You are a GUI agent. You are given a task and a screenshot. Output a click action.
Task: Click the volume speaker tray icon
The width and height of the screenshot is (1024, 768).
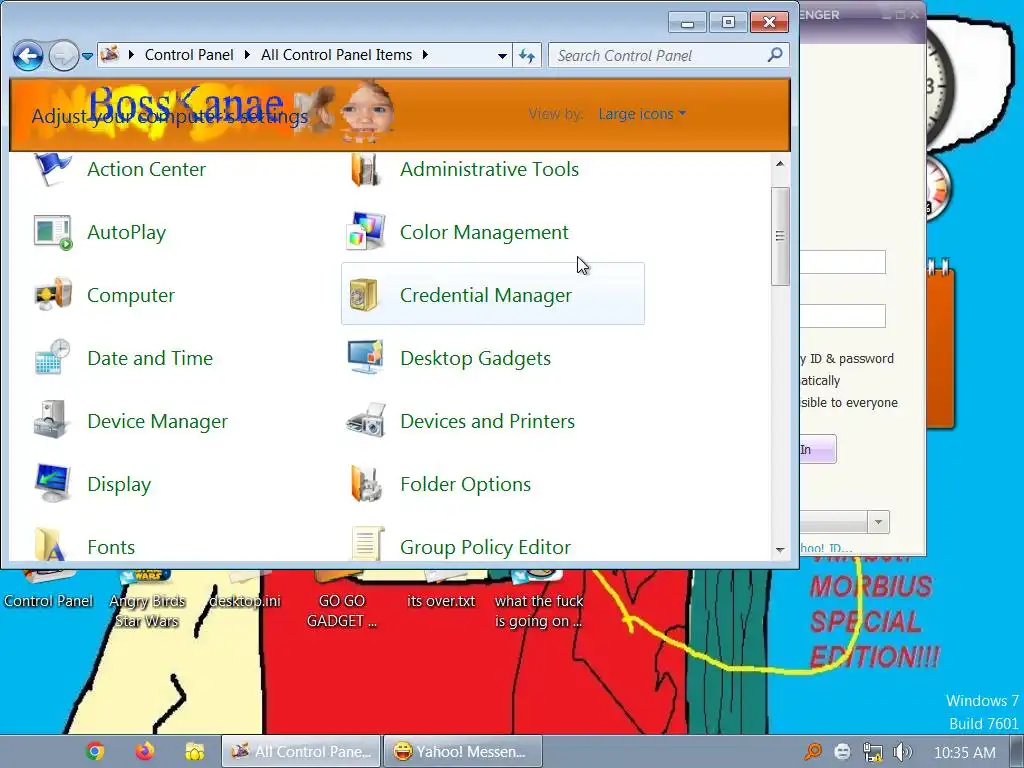(x=903, y=752)
